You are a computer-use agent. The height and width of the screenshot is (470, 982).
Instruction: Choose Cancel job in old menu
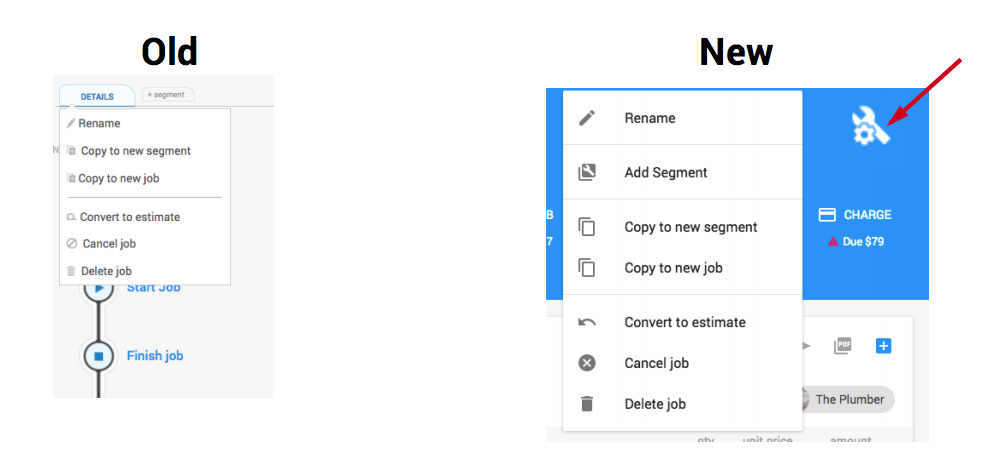109,244
